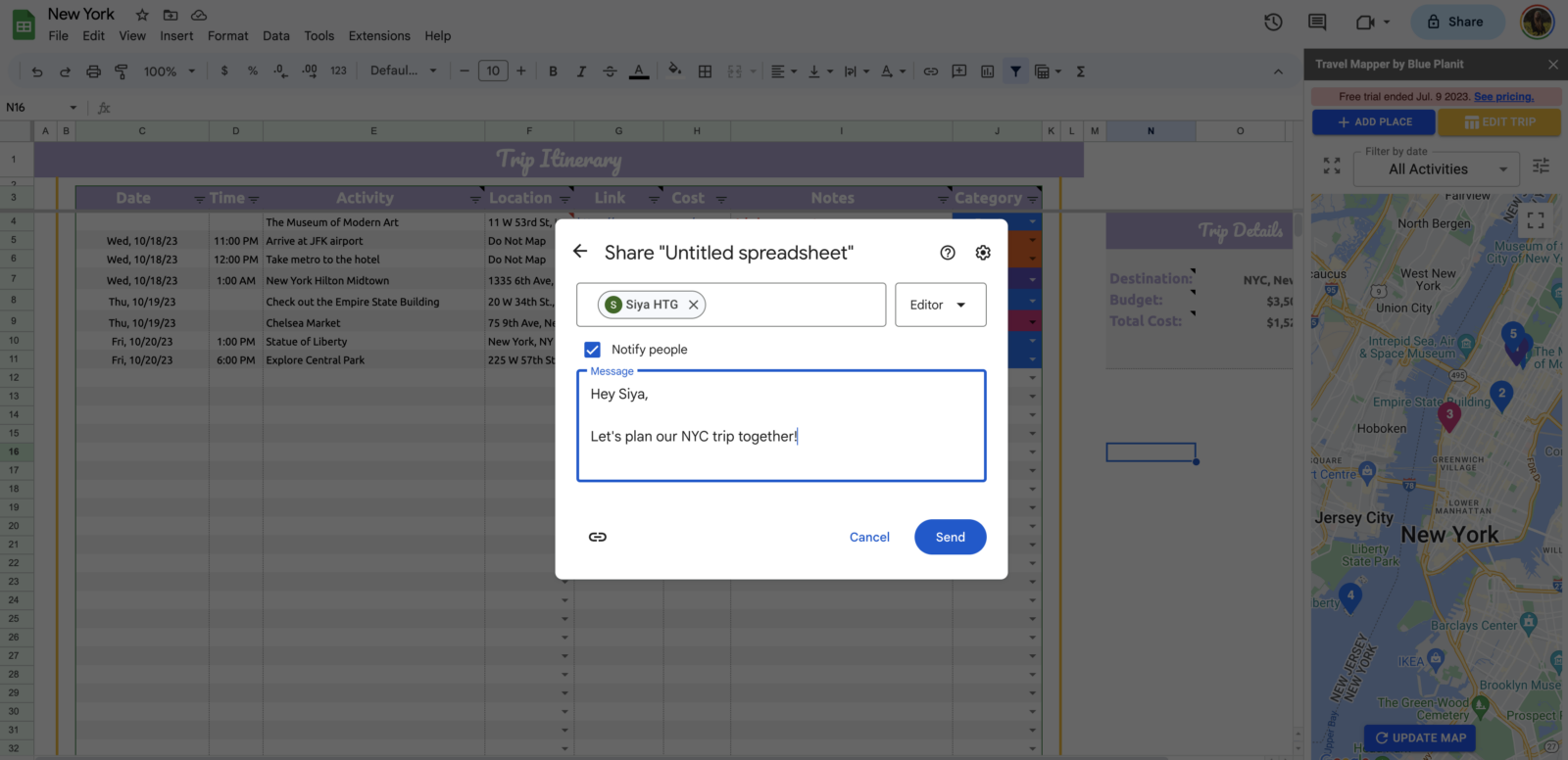Click the back arrow in Share dialog
This screenshot has height=760, width=1568.
pos(580,252)
